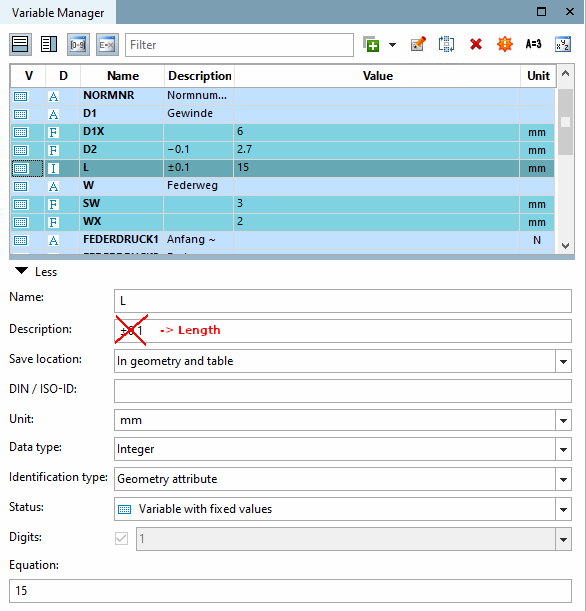The height and width of the screenshot is (611, 586).
Task: Open the Save location dropdown
Action: tap(563, 361)
